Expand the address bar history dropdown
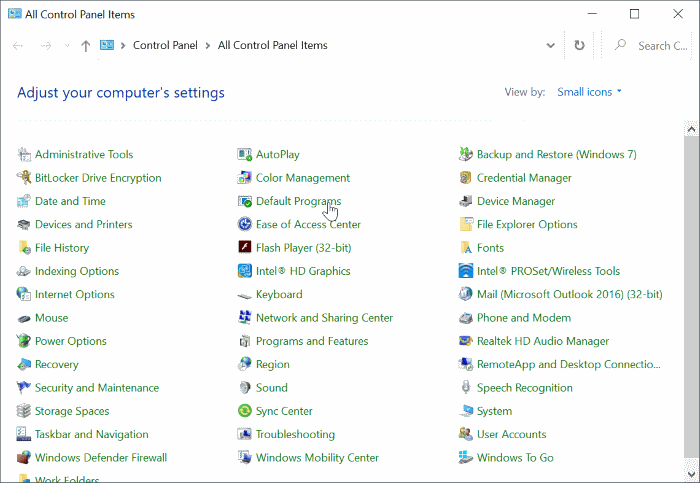700x483 pixels. click(x=550, y=46)
